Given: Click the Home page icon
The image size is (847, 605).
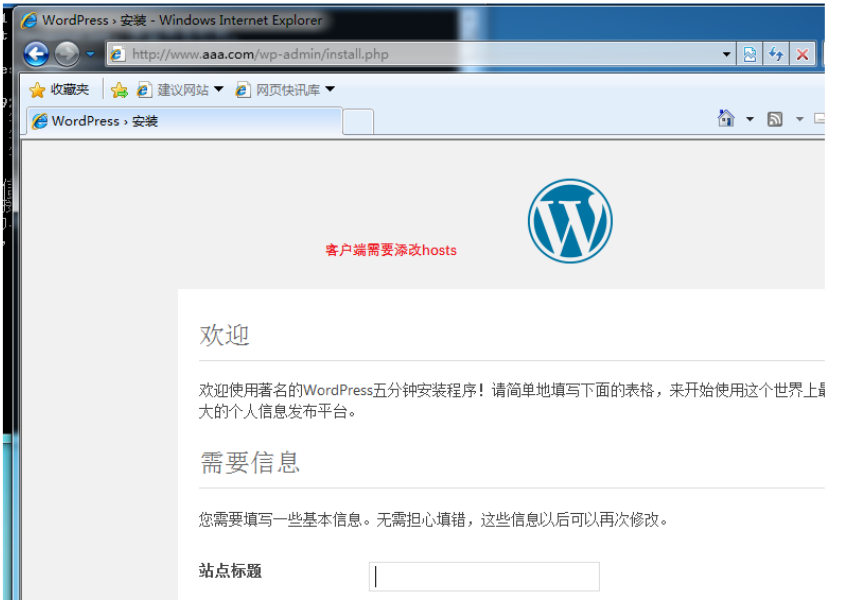Looking at the screenshot, I should click(x=726, y=118).
